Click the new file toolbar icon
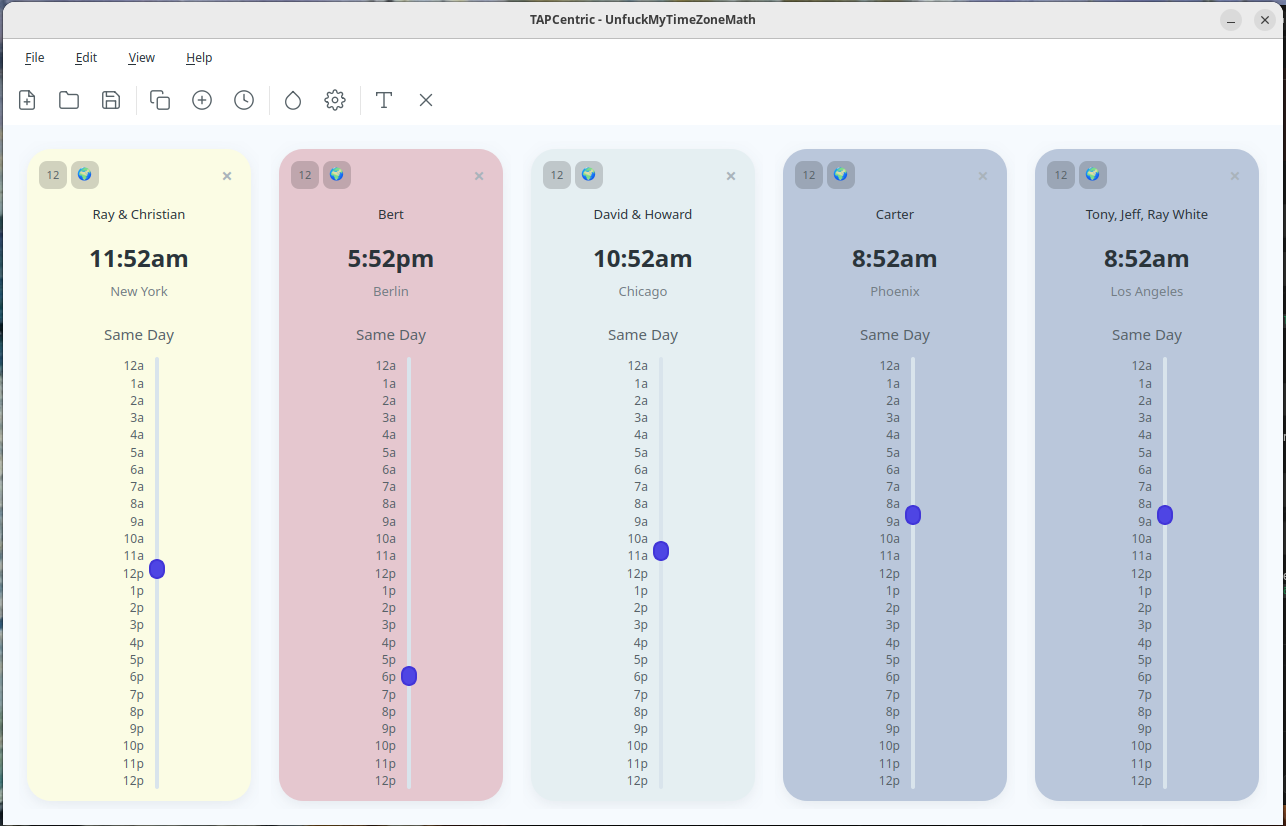The width and height of the screenshot is (1286, 826). tap(27, 100)
